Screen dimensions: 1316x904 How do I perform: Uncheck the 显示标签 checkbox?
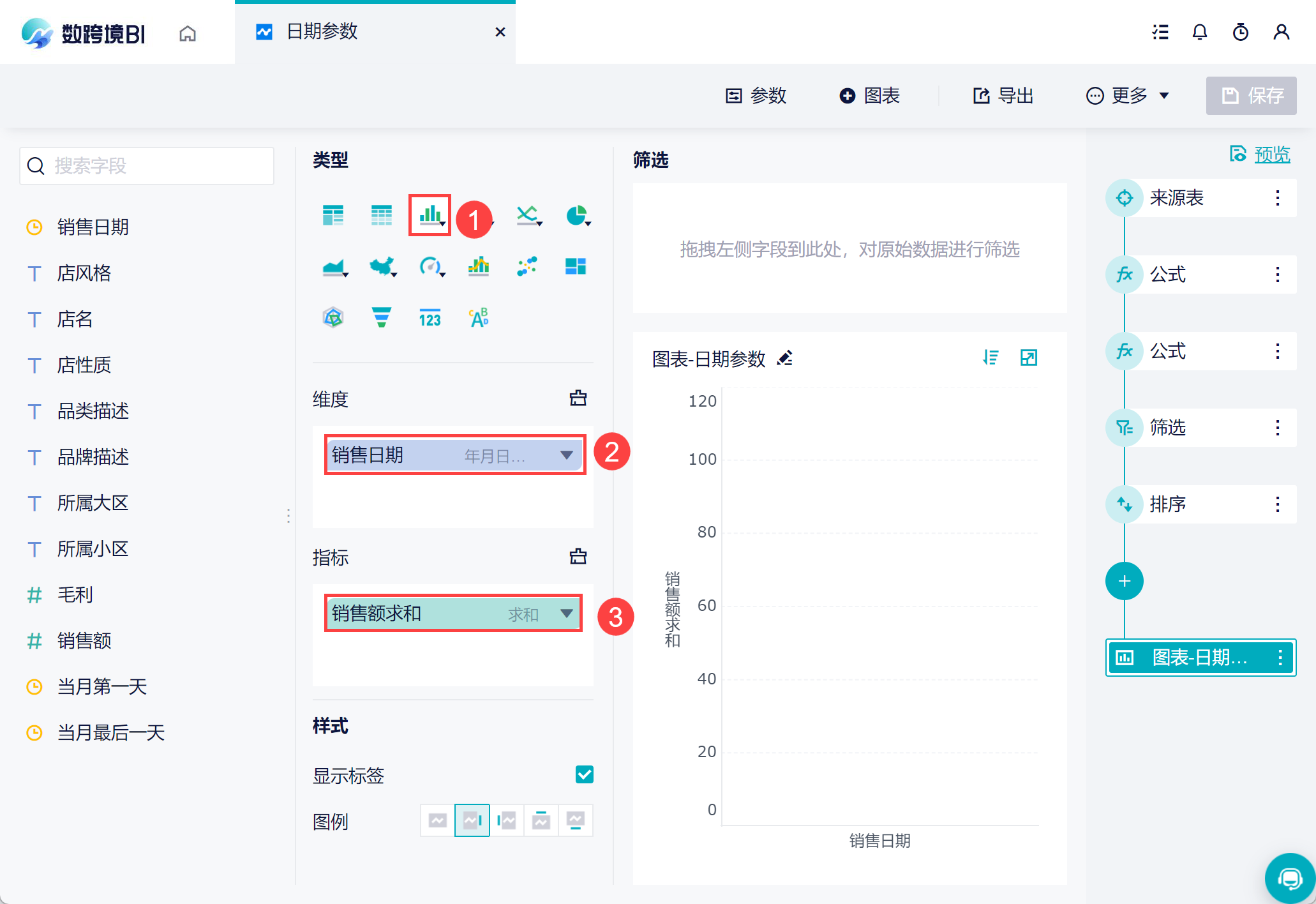[584, 774]
